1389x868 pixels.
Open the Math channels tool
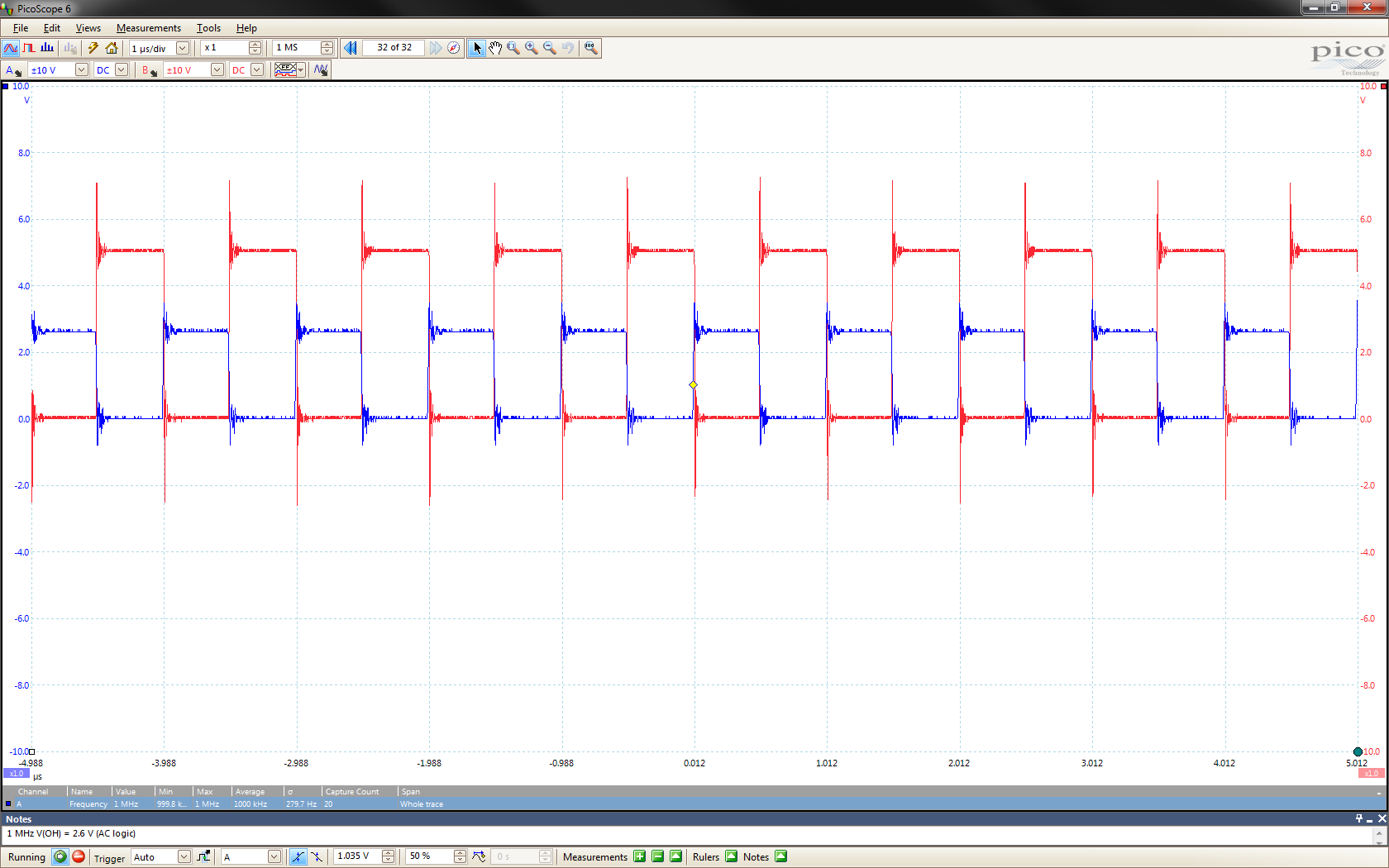tap(321, 70)
